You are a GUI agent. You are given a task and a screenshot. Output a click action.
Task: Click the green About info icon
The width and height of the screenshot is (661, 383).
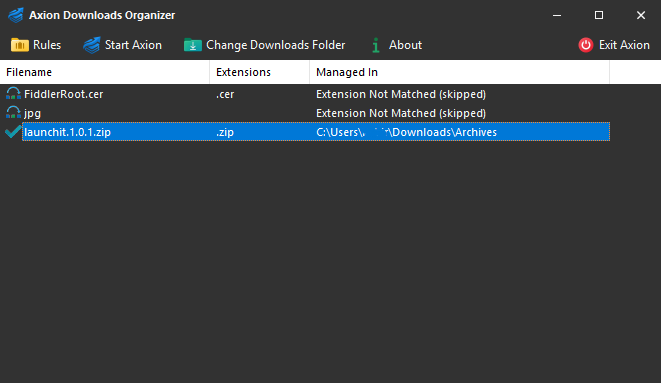(376, 45)
